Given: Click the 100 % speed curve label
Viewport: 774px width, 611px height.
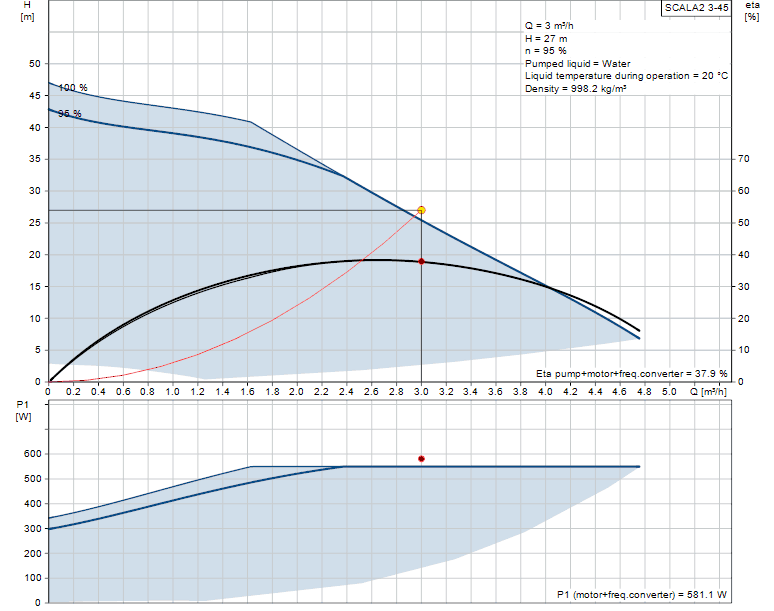Looking at the screenshot, I should 72,88.
